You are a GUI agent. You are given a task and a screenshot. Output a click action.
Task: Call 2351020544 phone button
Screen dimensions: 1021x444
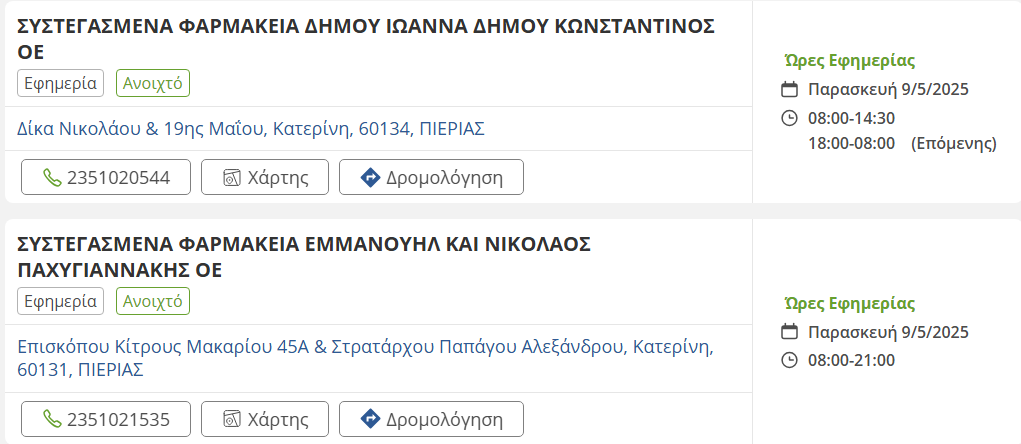pos(106,178)
